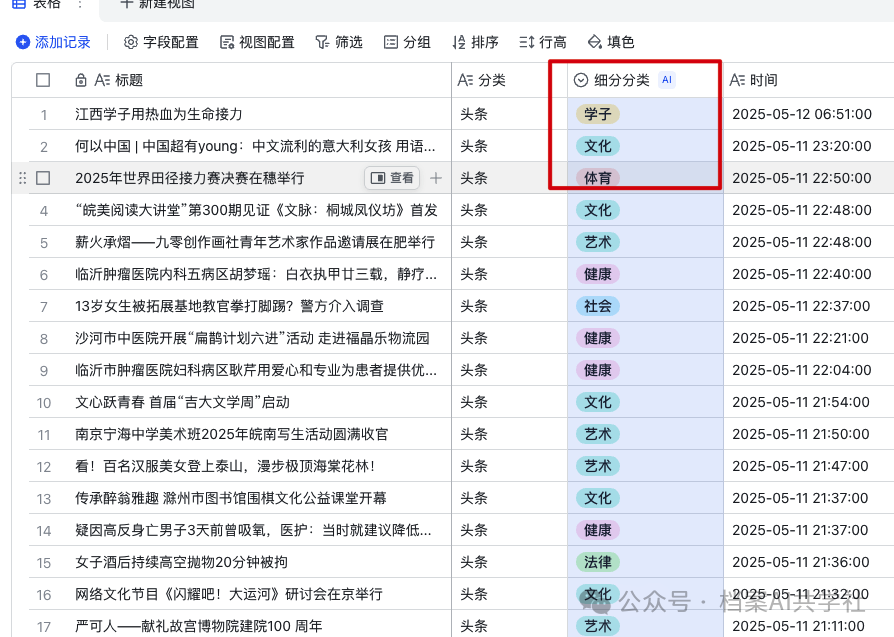Click title 传承醉翁雅趣 滁州市图书馆围棋文化公益课堂开幕
894x637 pixels.
231,498
